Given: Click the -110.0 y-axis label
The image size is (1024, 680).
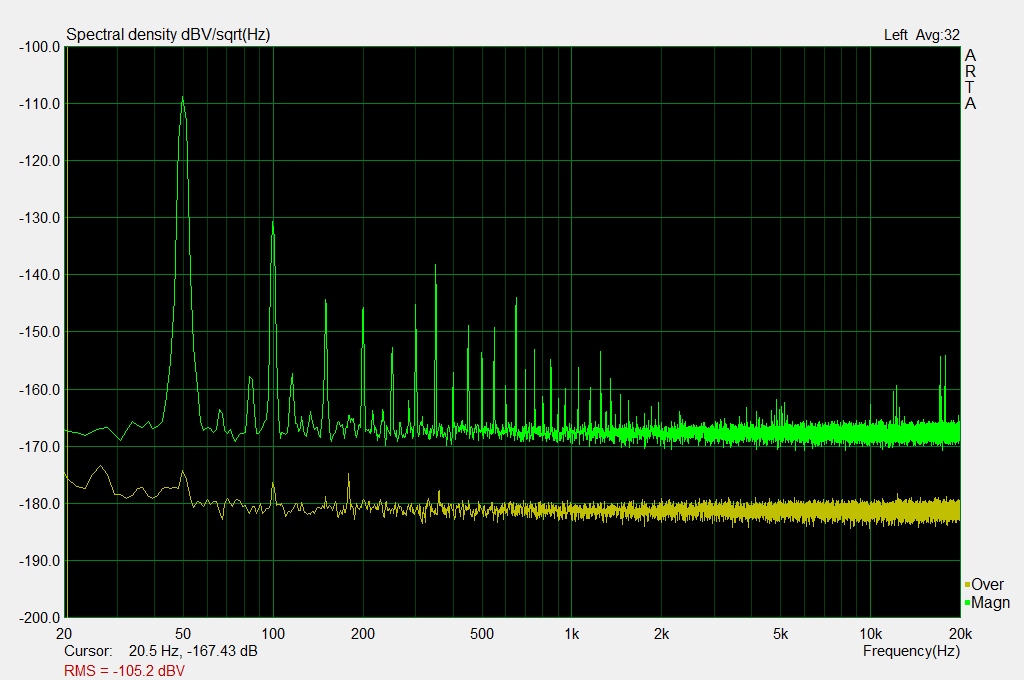Looking at the screenshot, I should [x=40, y=104].
